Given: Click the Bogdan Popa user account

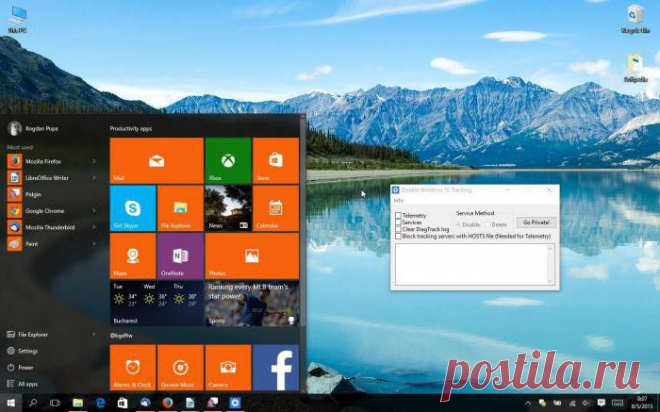Looking at the screenshot, I should point(33,128).
